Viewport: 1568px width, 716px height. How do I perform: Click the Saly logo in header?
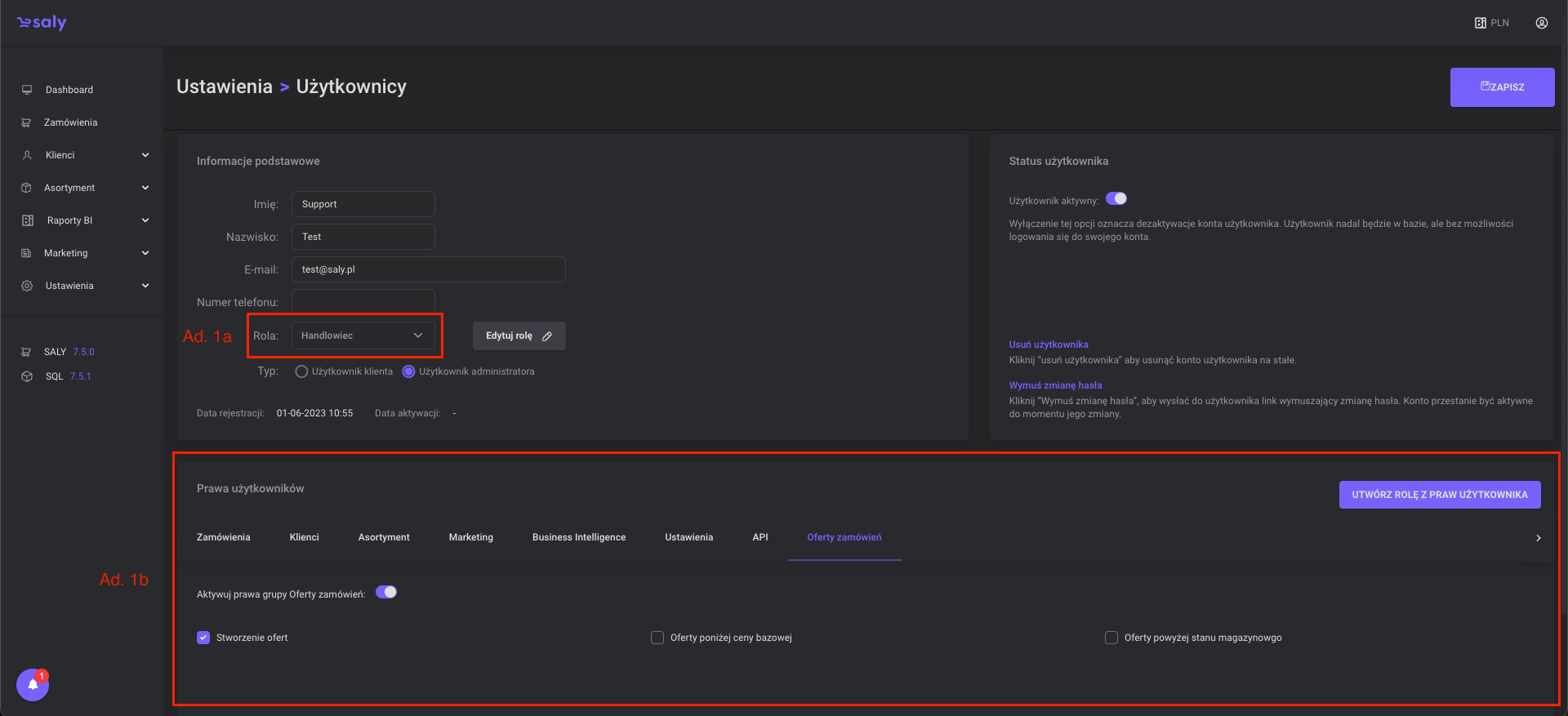(42, 23)
